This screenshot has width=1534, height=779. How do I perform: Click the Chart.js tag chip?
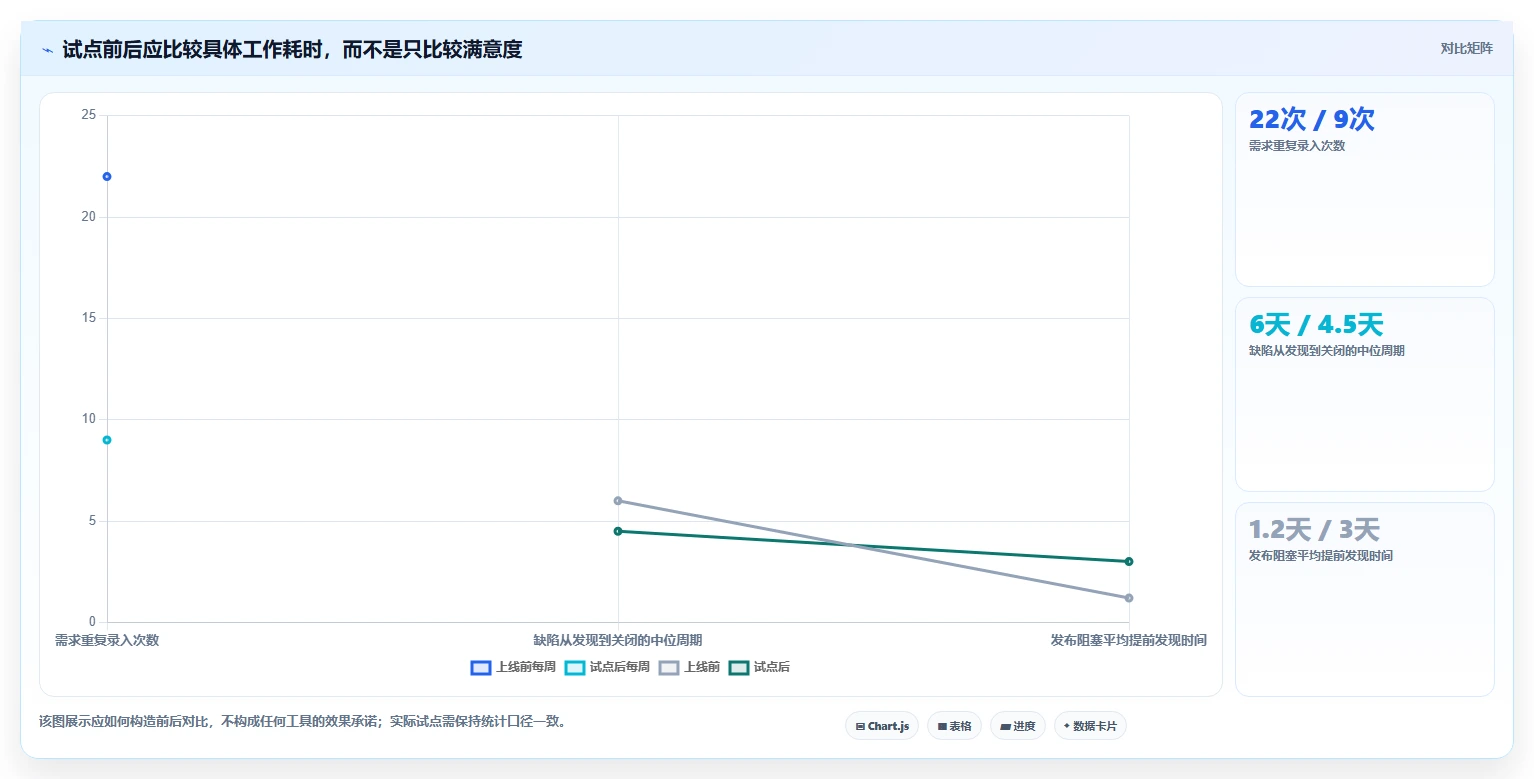[x=882, y=726]
